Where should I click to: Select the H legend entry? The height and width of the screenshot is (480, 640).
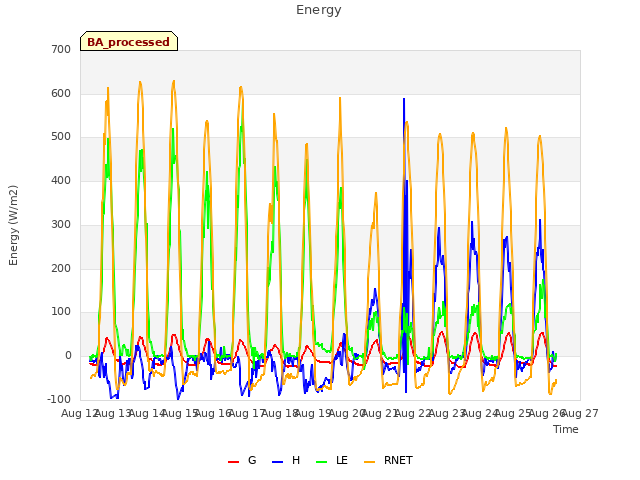(x=286, y=460)
